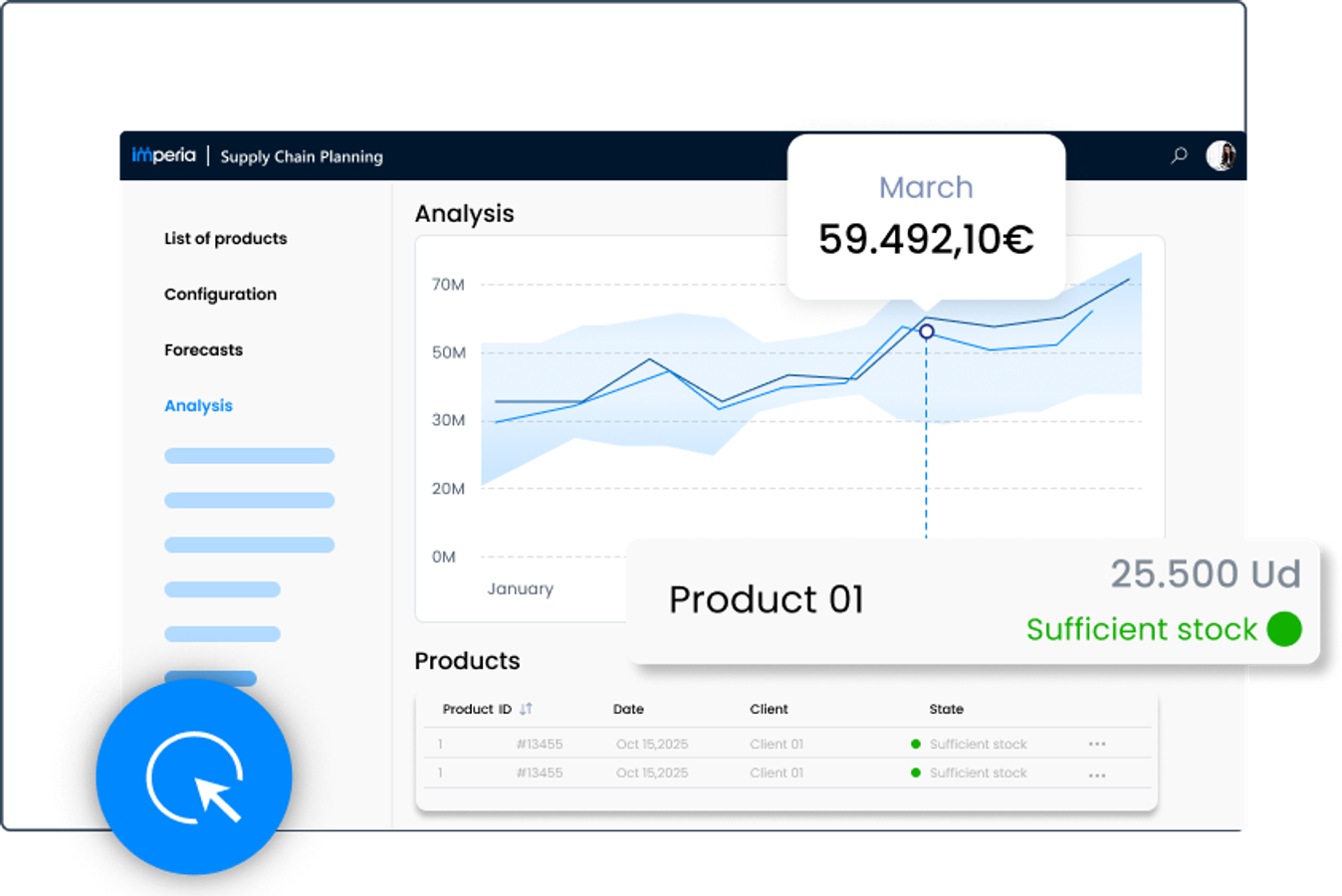Viewport: 1342px width, 896px height.
Task: Click the March data point on chart
Action: 926,332
